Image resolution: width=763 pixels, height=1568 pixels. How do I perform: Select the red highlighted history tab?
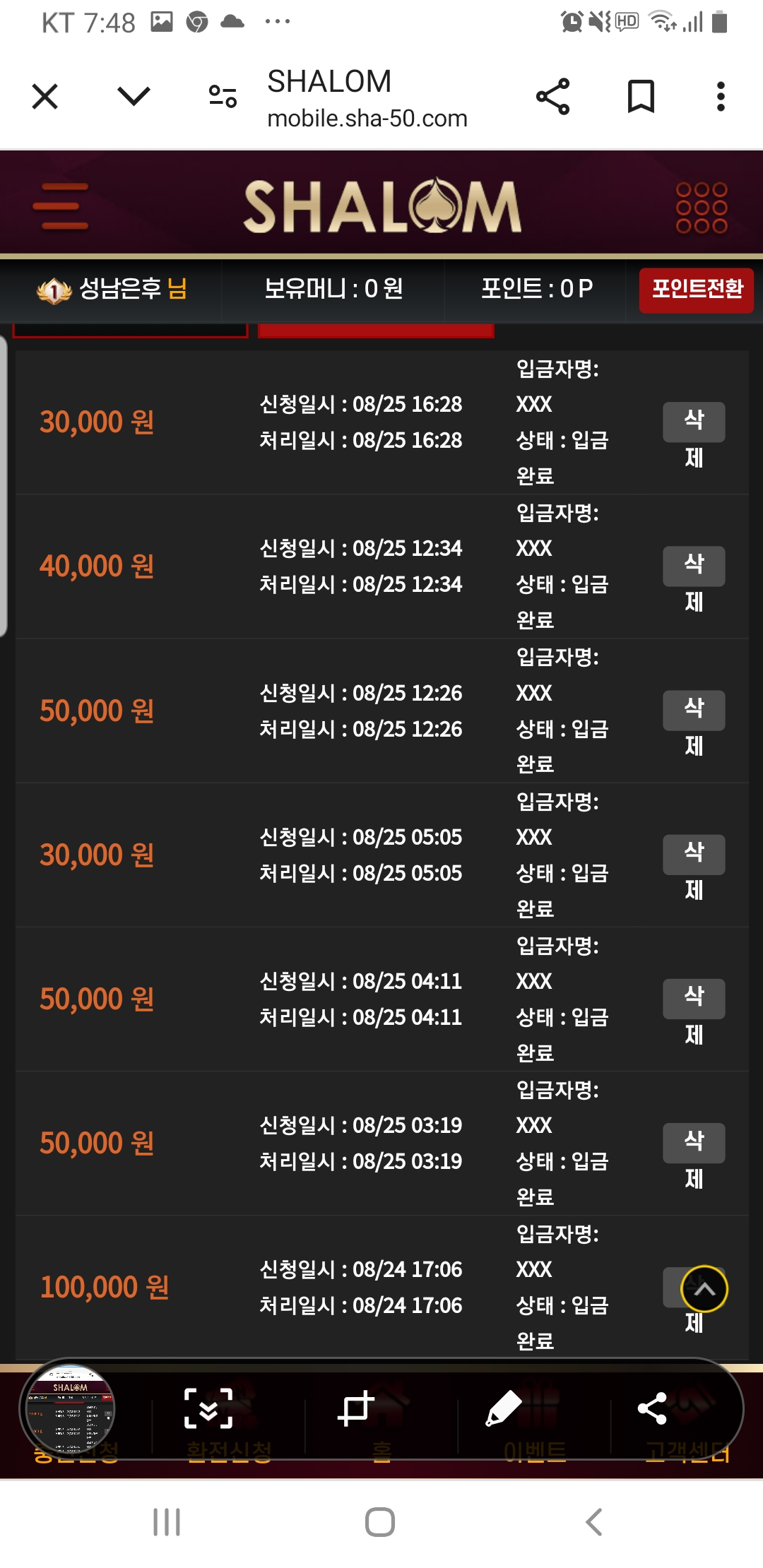pos(376,331)
